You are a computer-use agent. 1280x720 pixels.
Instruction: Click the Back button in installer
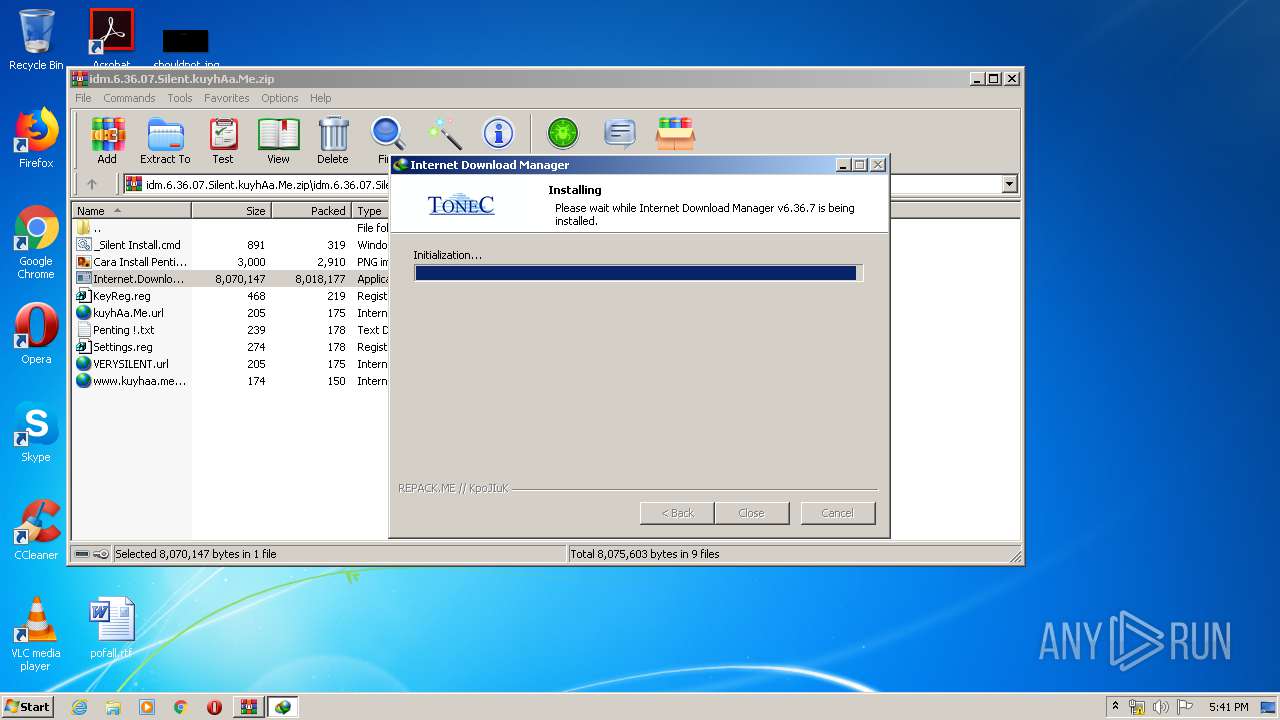pos(677,513)
